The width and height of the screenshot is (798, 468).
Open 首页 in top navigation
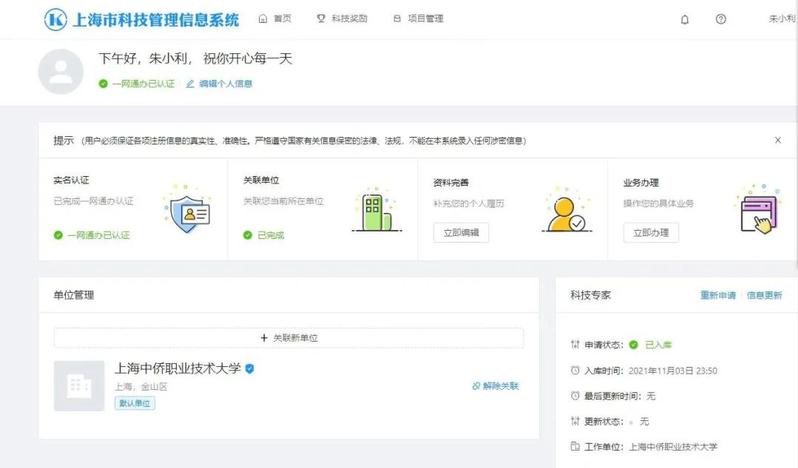277,19
